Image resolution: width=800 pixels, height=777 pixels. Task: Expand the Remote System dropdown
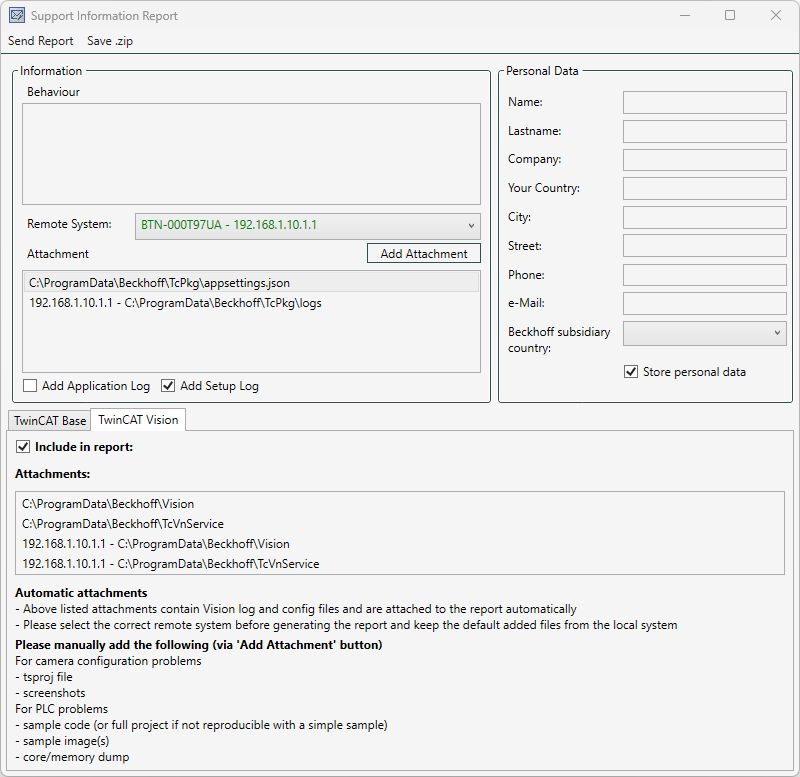308,225
